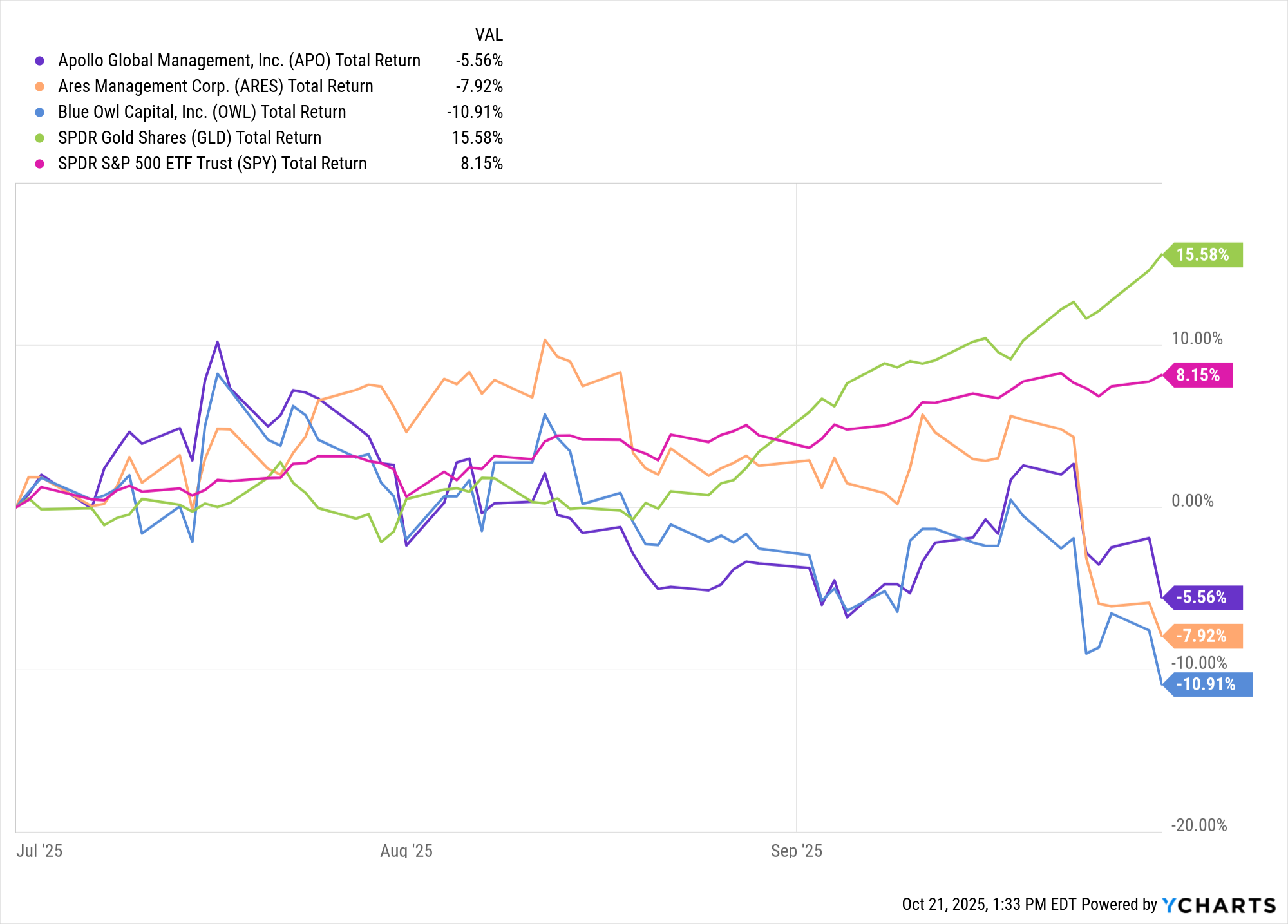Select the Blue Owl Capital legend label
Screen dimensions: 1288x924
[202, 112]
